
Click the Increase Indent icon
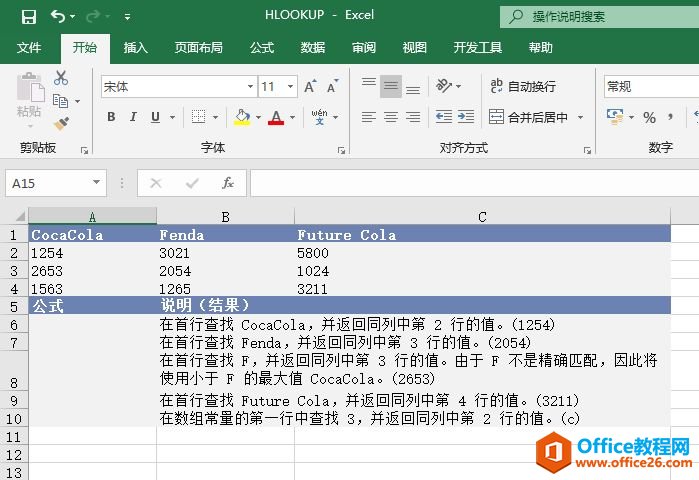[463, 117]
